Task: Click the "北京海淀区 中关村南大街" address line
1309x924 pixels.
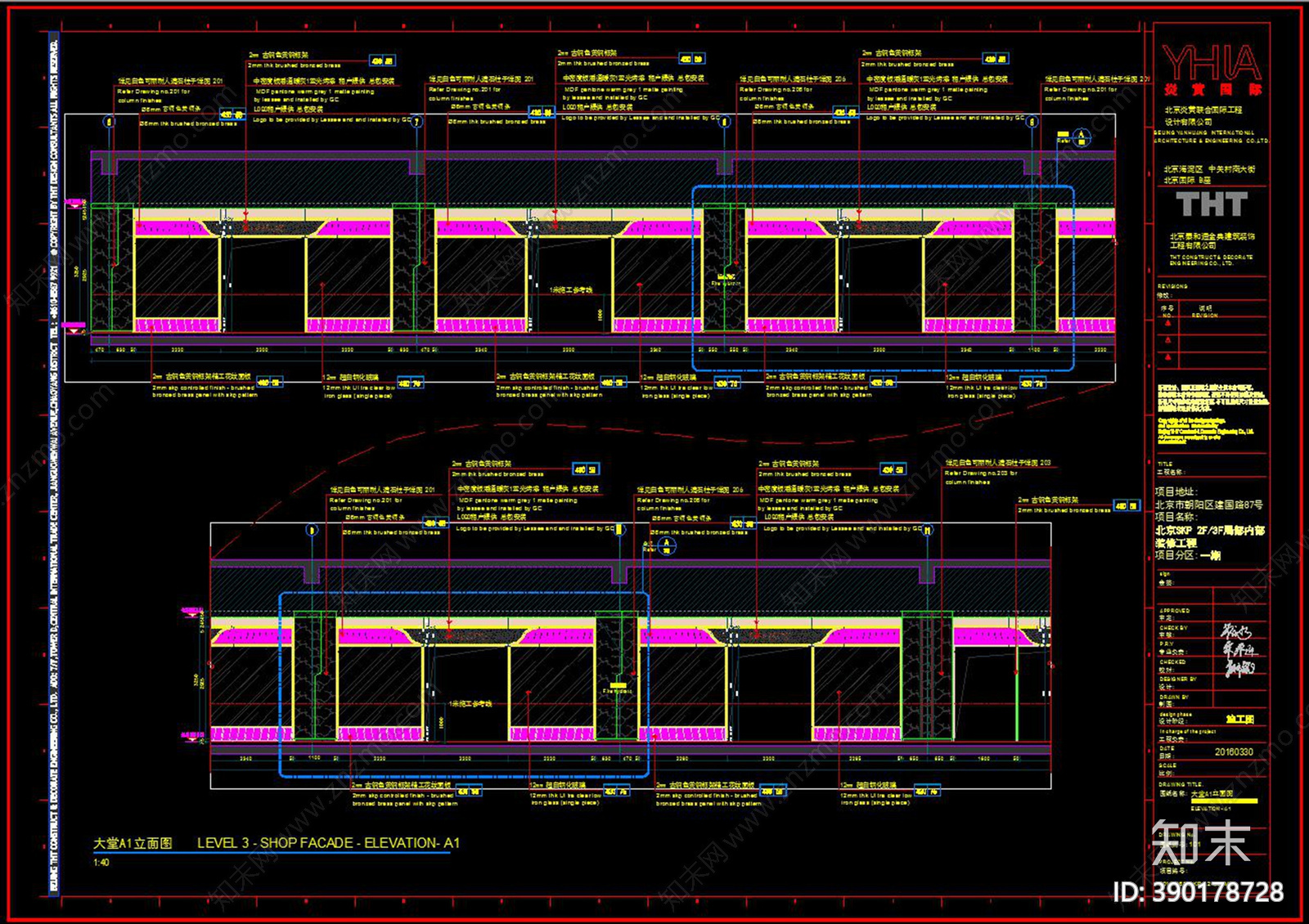Action: click(1209, 169)
